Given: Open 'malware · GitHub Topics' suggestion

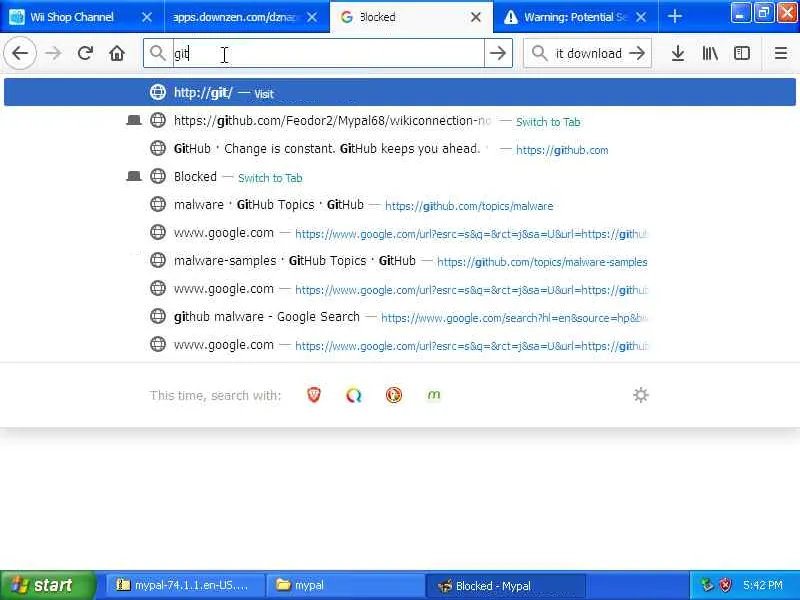Looking at the screenshot, I should pos(399,205).
